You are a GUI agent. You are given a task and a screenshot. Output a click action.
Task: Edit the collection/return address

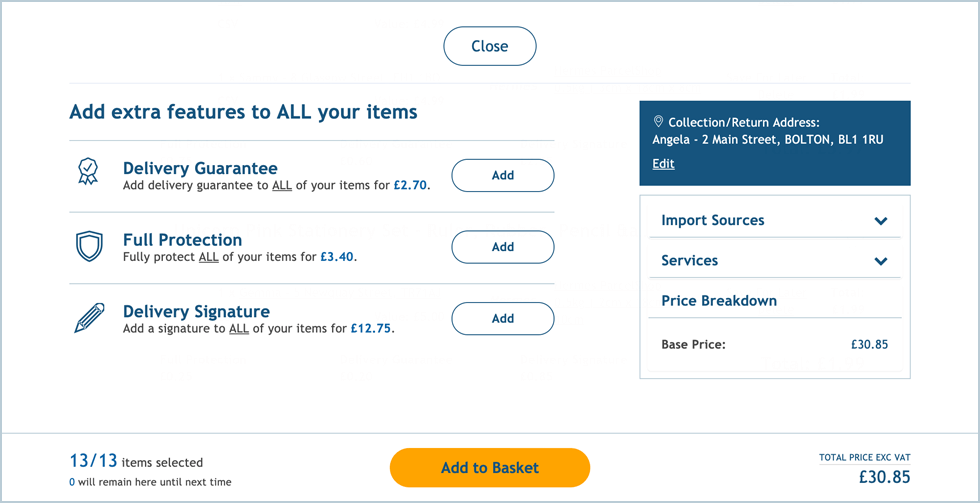[663, 164]
